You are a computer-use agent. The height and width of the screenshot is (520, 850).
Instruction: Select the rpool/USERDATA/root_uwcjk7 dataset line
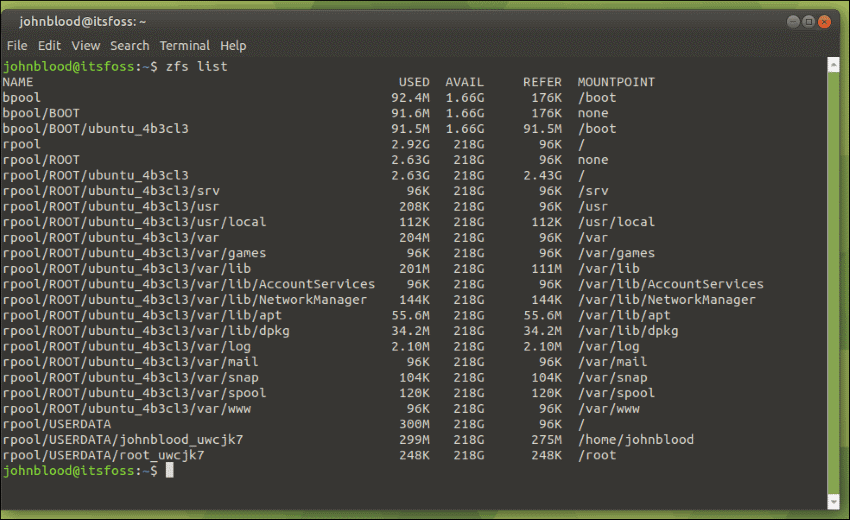pyautogui.click(x=103, y=456)
